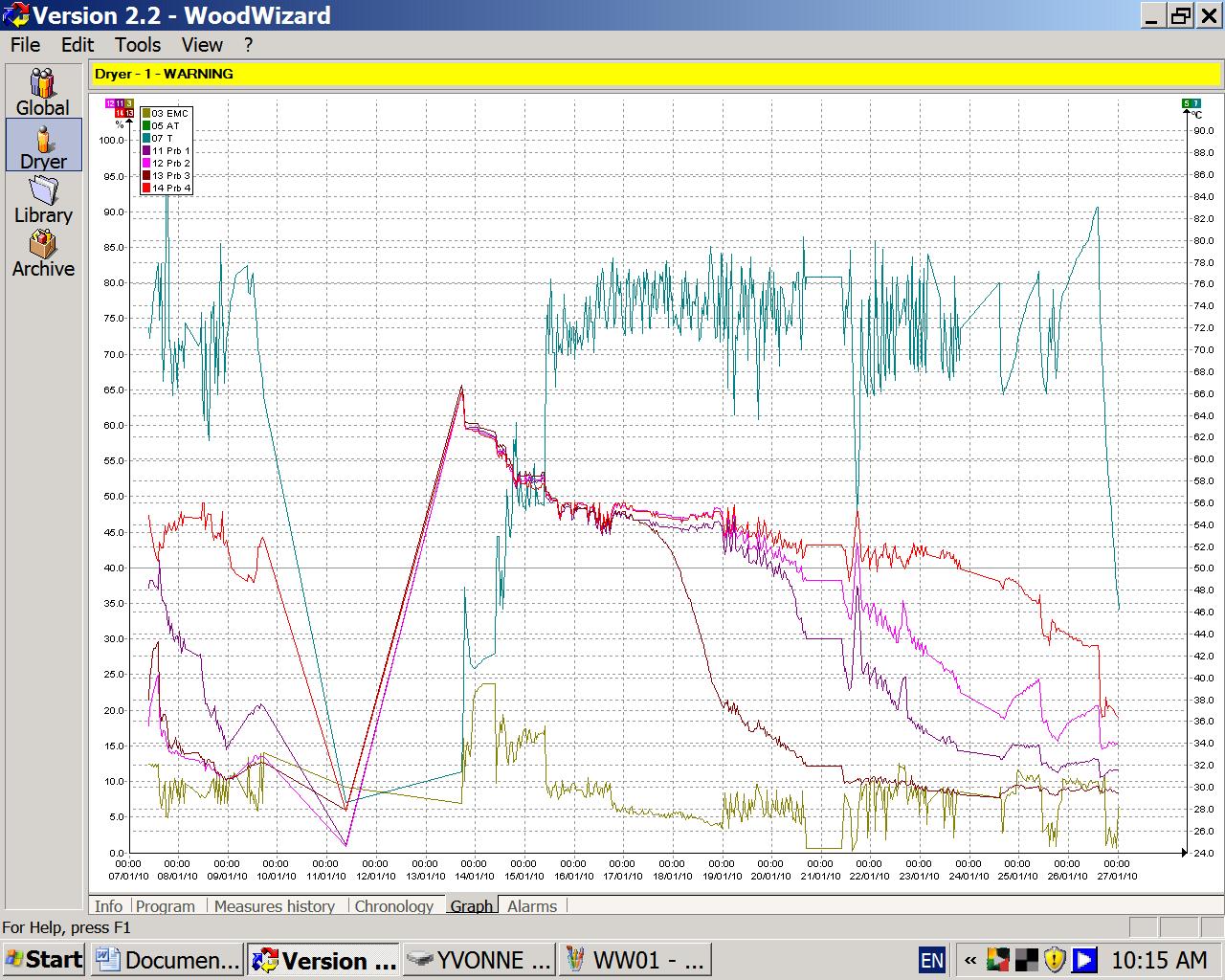Screen dimensions: 1225x980
Task: Click the 10:15 AM clock
Action: point(1159,960)
